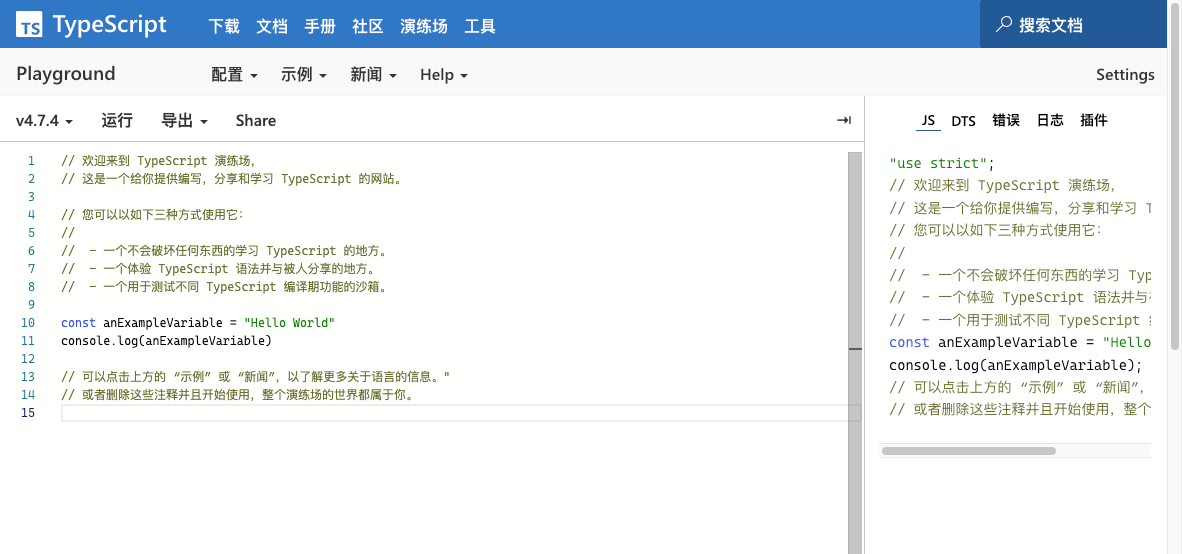Open the 导出 export dropdown
Image resolution: width=1182 pixels, height=554 pixels.
point(184,121)
